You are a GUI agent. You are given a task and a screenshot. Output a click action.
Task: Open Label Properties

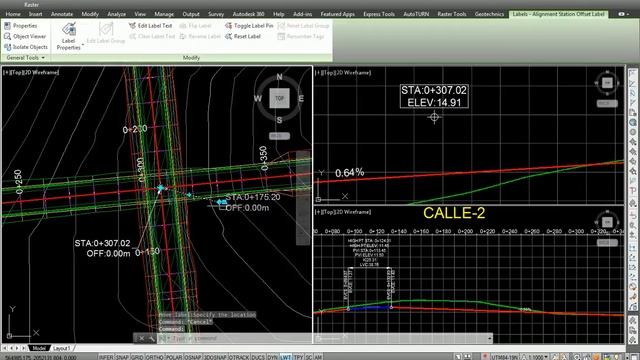69,36
